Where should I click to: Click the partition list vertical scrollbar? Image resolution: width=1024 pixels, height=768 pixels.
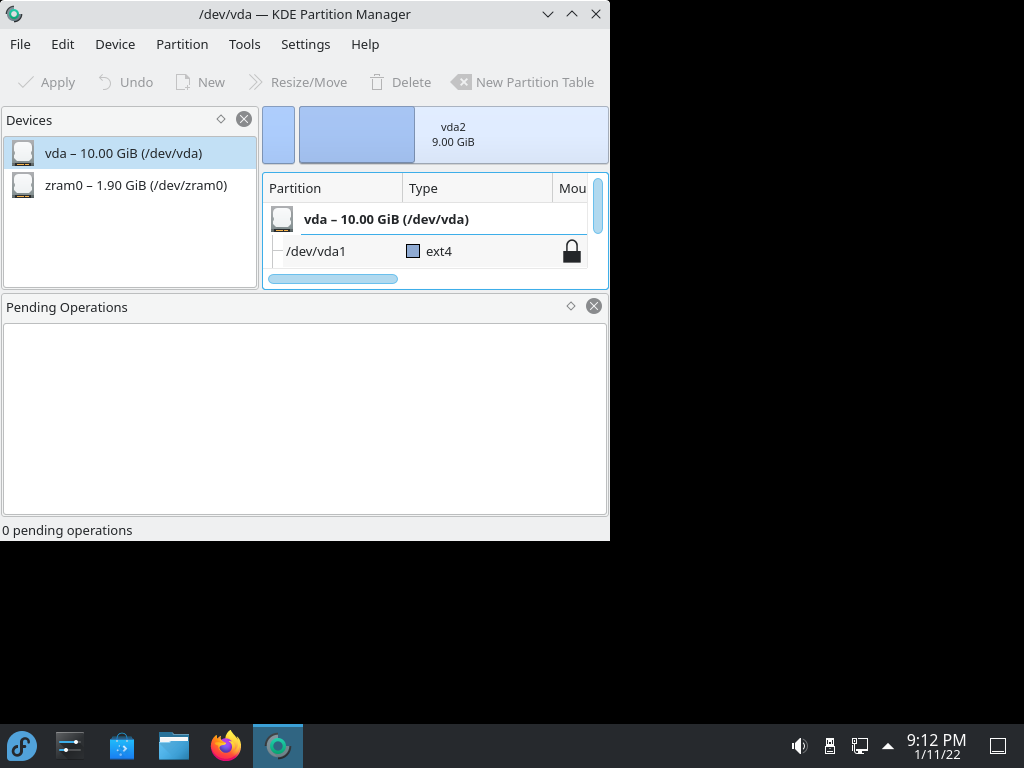(x=598, y=205)
